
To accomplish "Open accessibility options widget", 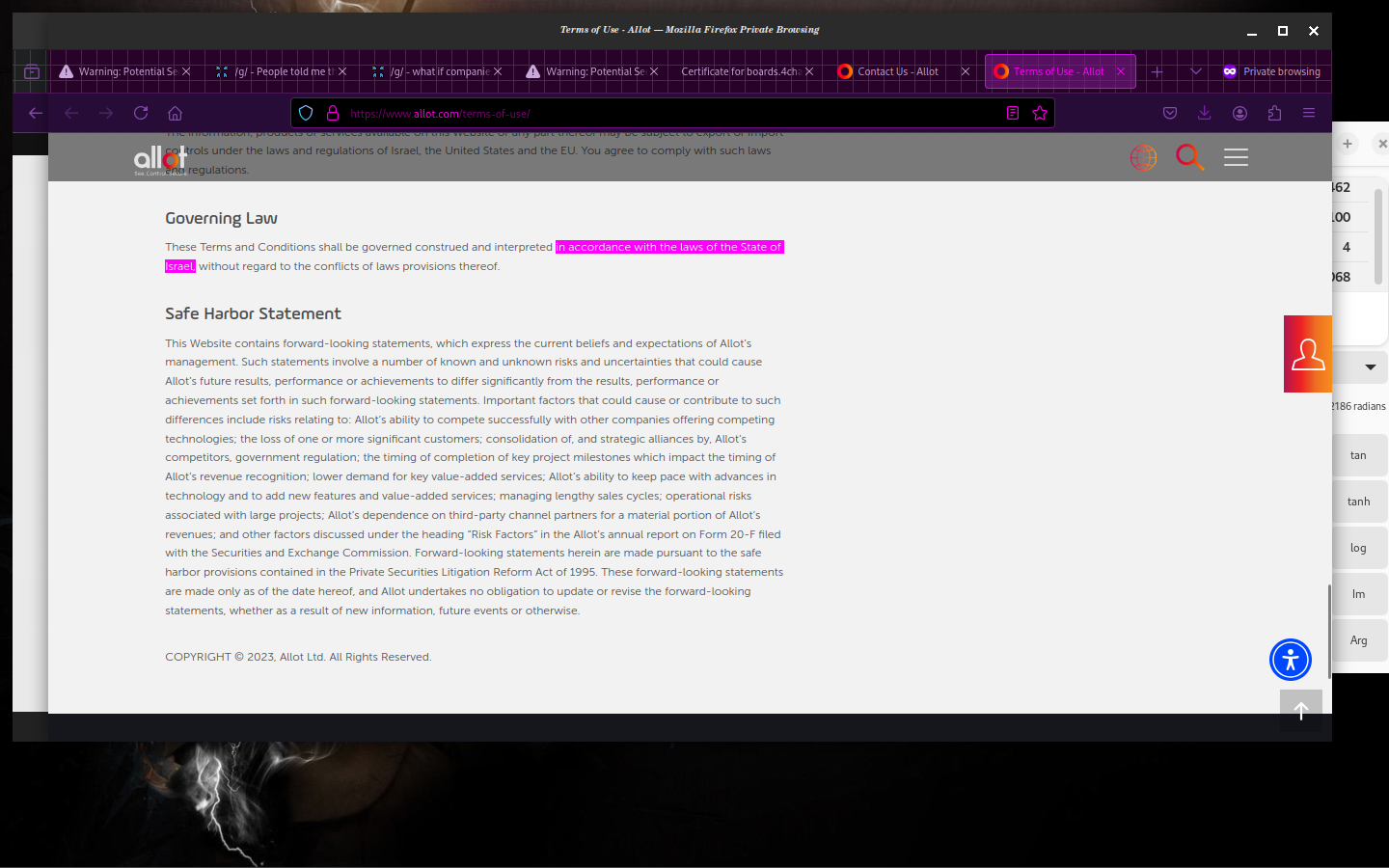I will (1291, 660).
